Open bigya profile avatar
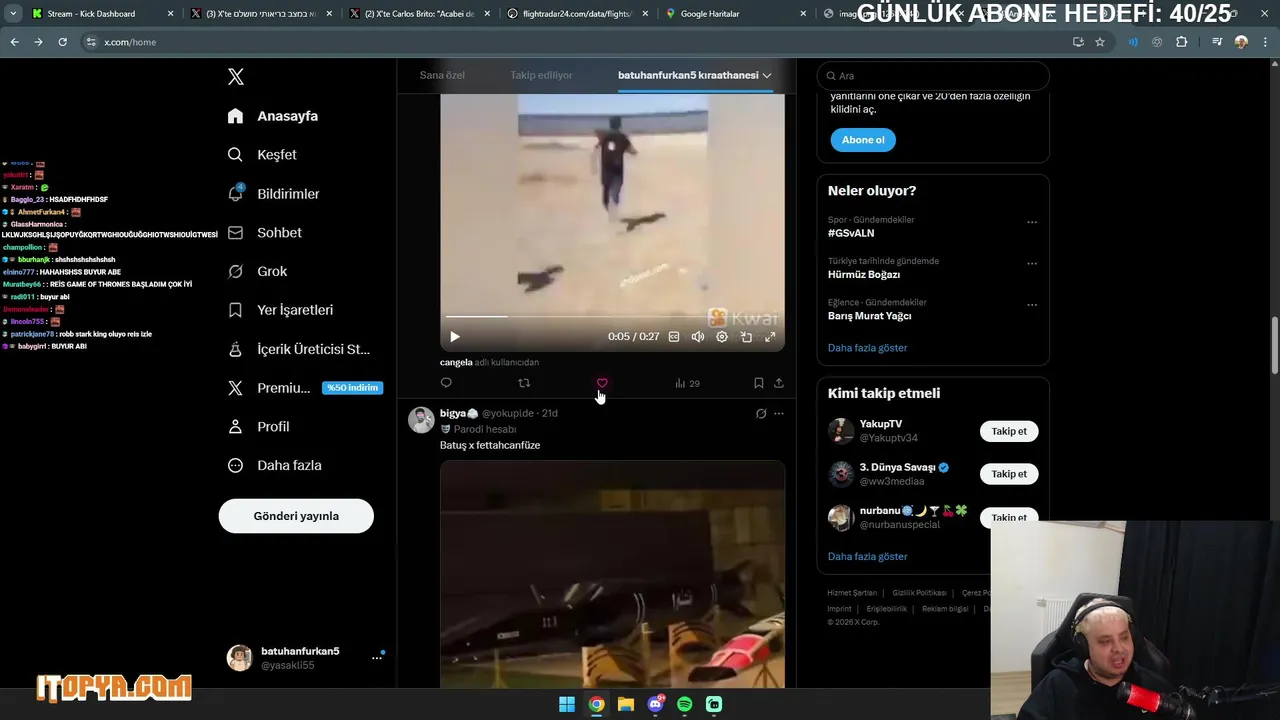This screenshot has height=720, width=1280. 421,419
